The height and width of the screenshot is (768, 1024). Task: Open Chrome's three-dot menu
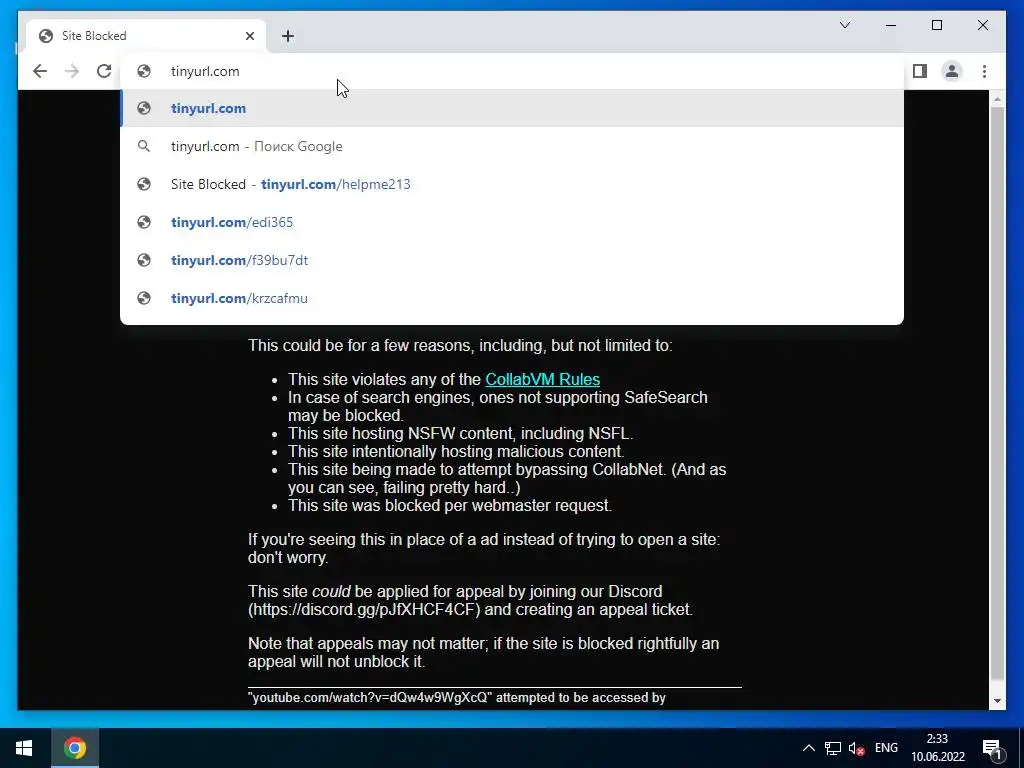(x=984, y=71)
